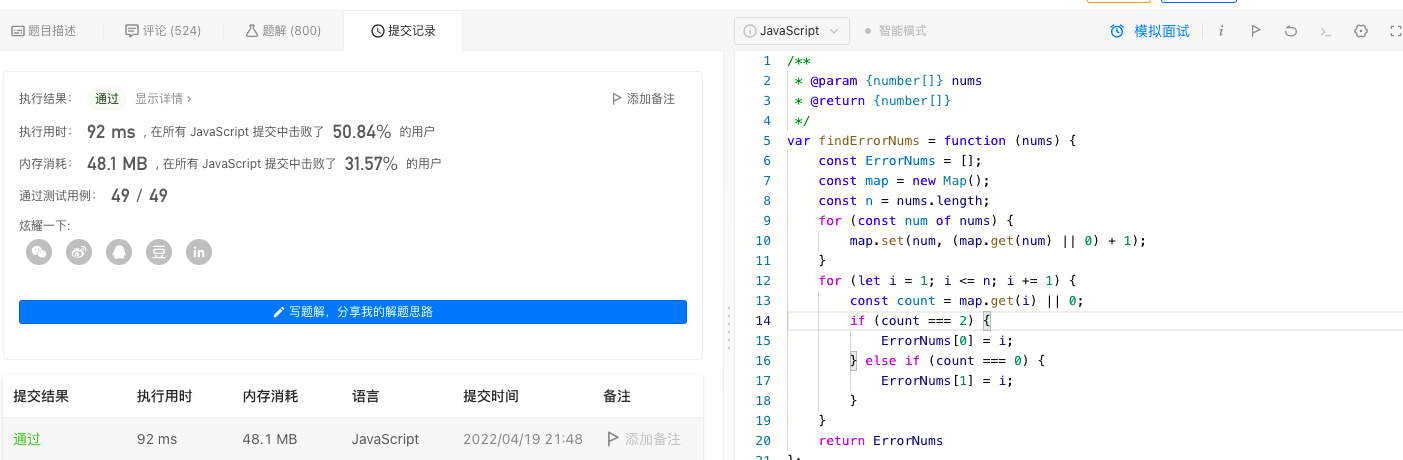This screenshot has height=460, width=1403.
Task: Start mock interview via alarm clock icon
Action: pyautogui.click(x=1117, y=31)
